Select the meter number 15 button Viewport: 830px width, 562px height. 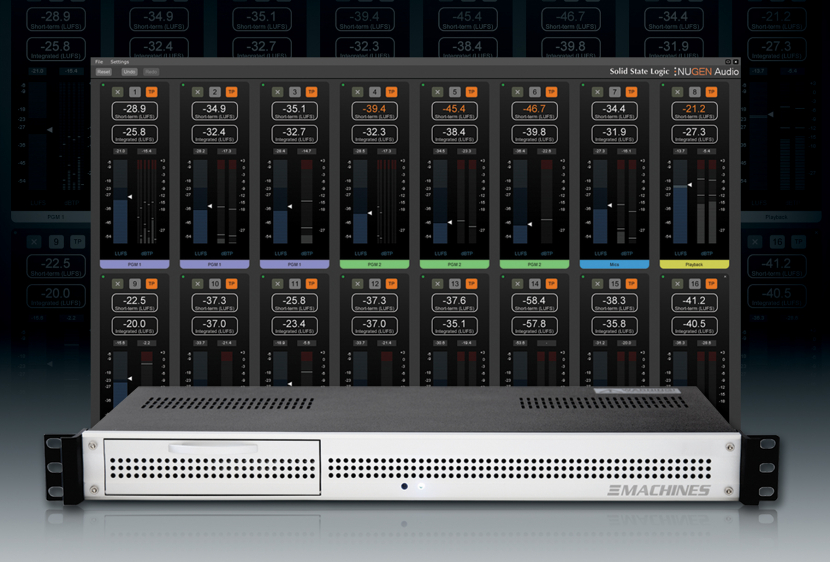615,284
